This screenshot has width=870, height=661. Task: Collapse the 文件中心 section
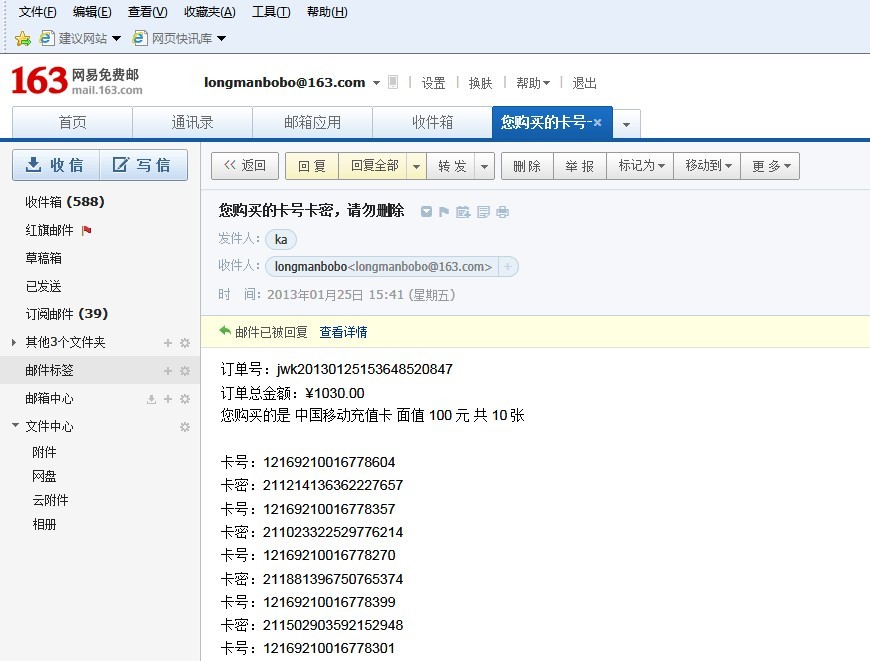pos(14,426)
